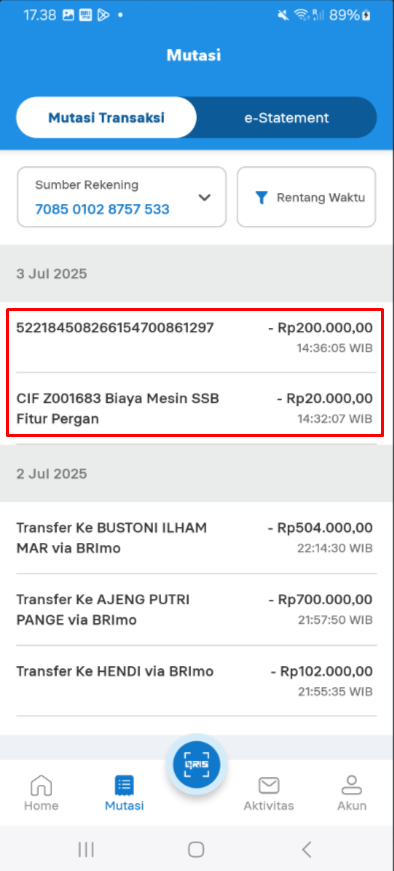Viewport: 394px width, 871px height.
Task: View Transfer Ke BUSTONI ILHAM MAR entry
Action: [x=194, y=538]
